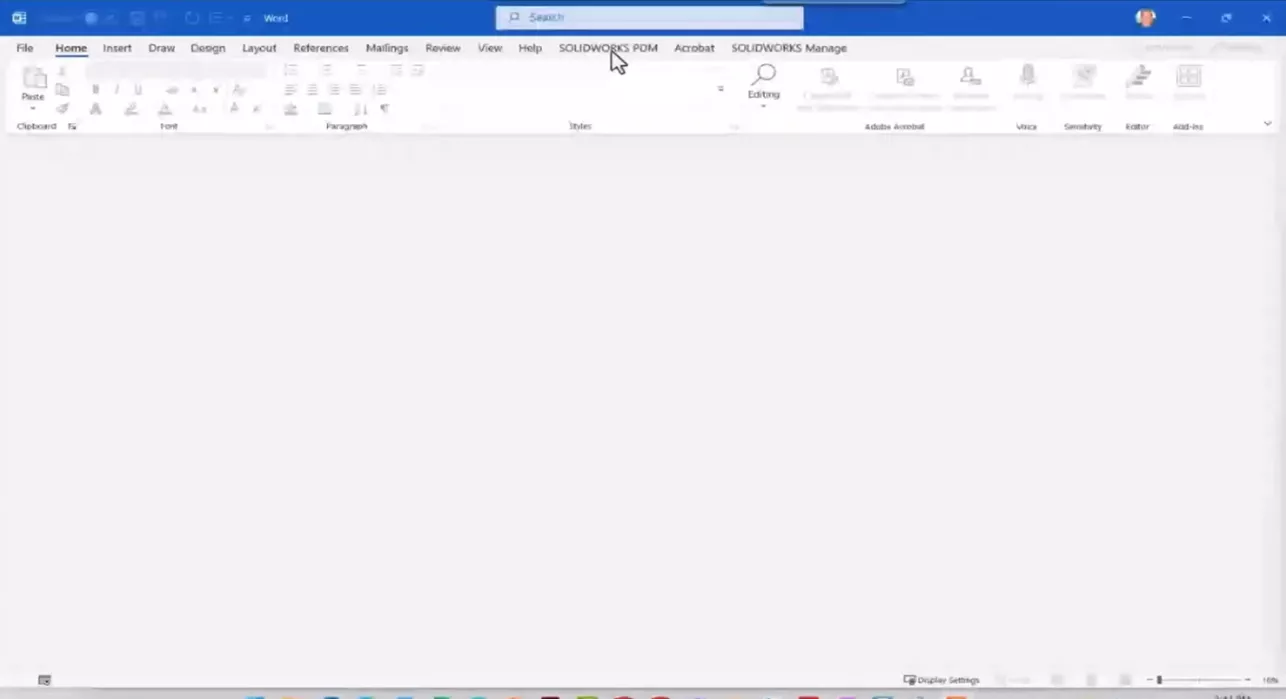Click the Display Settings button
Viewport: 1286px width, 699px height.
(941, 679)
